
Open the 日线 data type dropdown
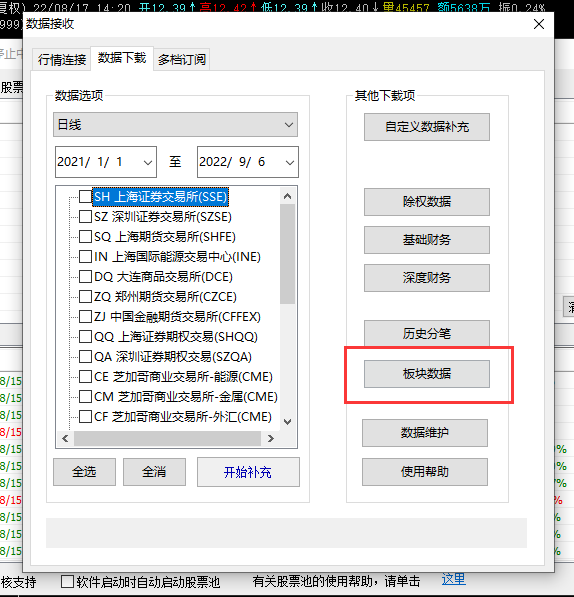(175, 125)
